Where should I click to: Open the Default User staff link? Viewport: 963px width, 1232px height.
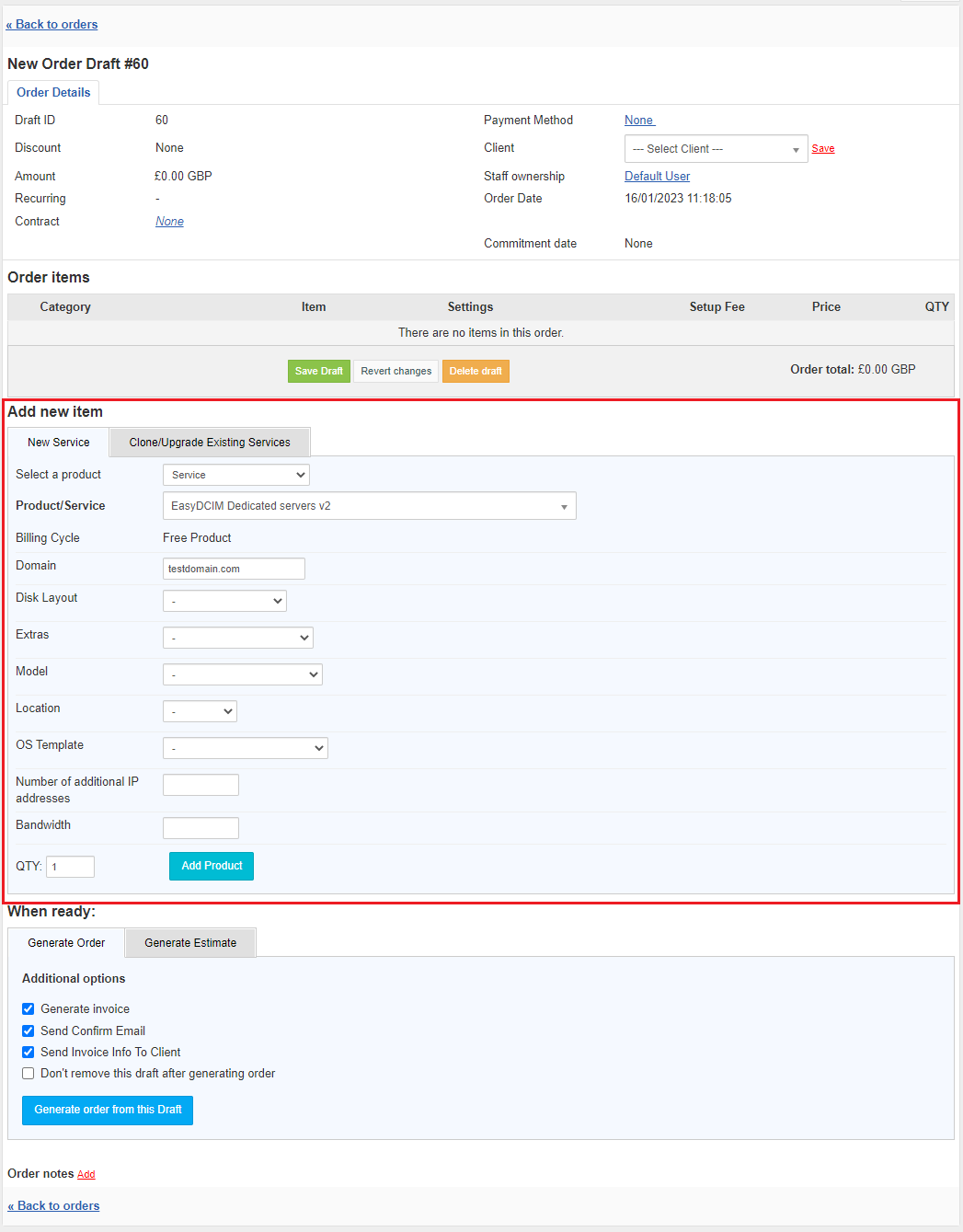658,177
